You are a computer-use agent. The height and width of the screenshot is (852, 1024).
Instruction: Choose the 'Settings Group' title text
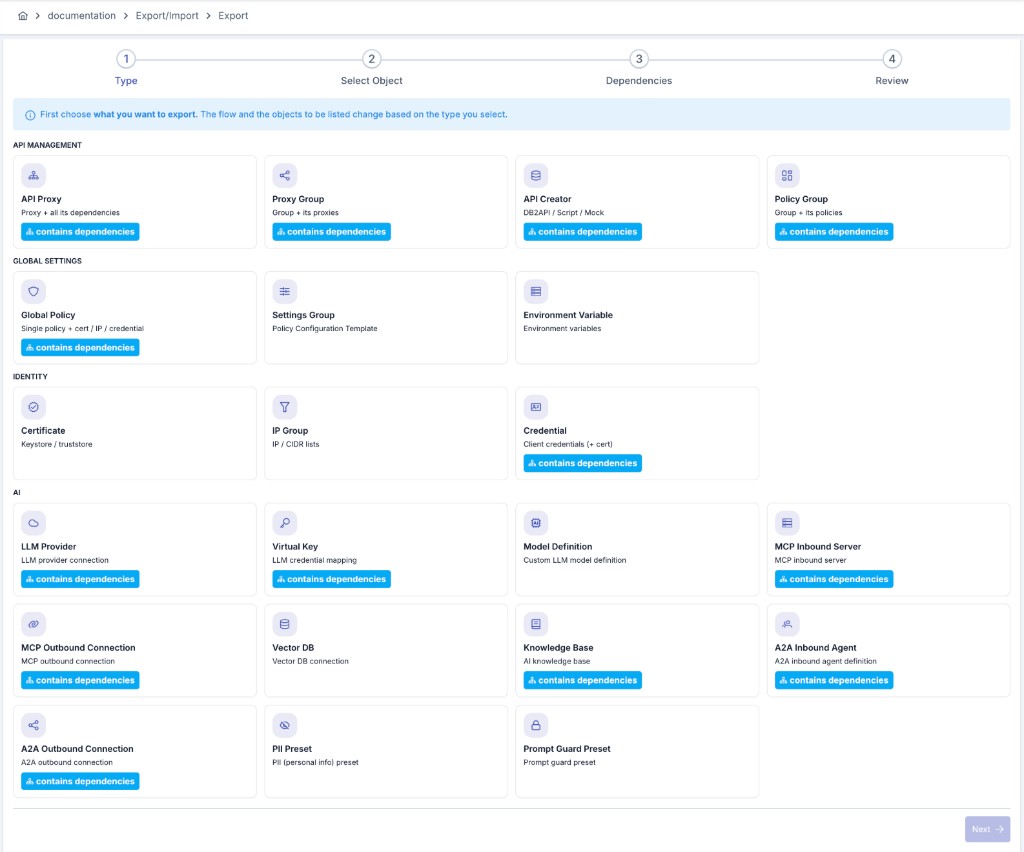coord(304,315)
